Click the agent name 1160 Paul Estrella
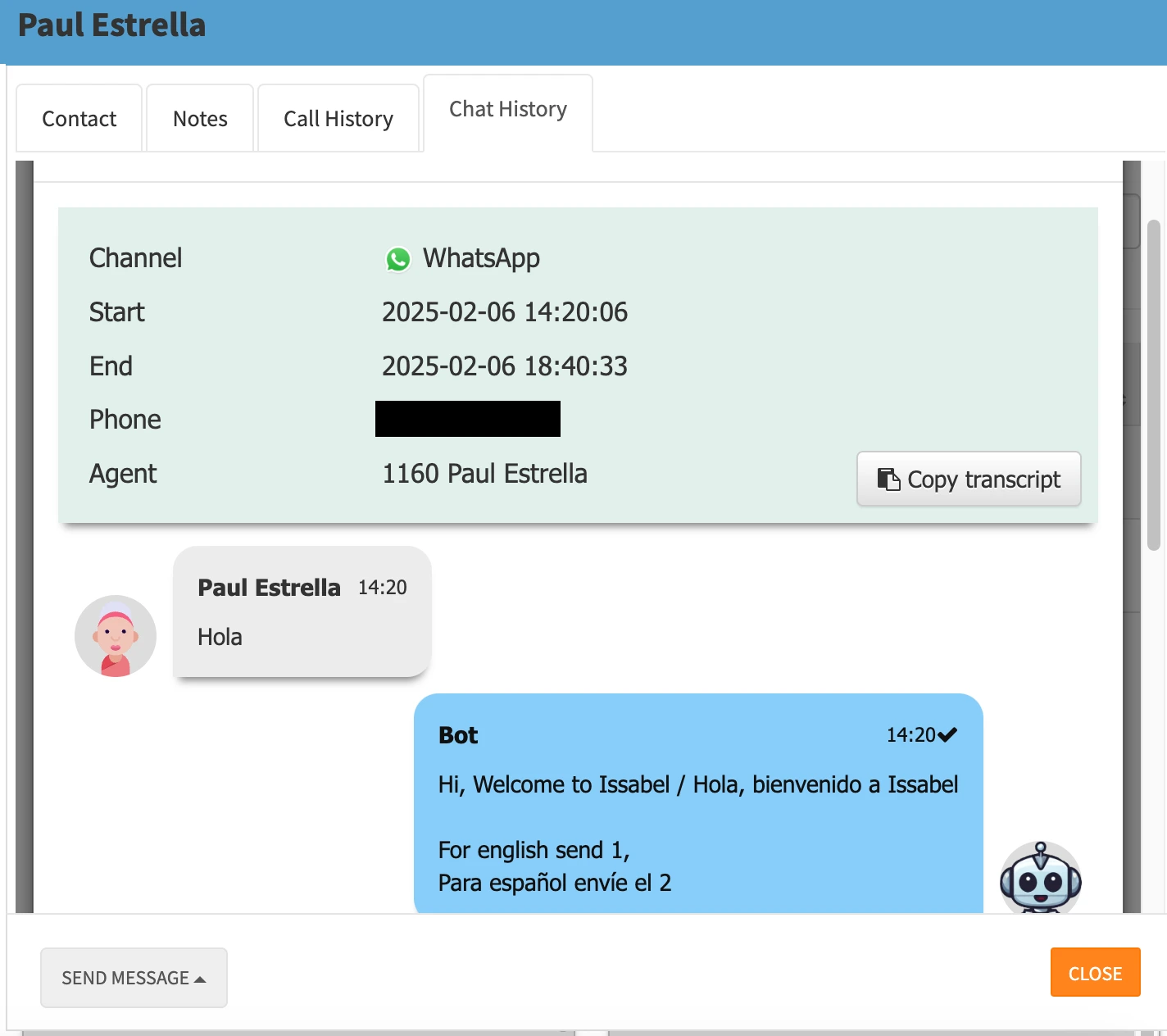The image size is (1167, 1036). tap(484, 473)
